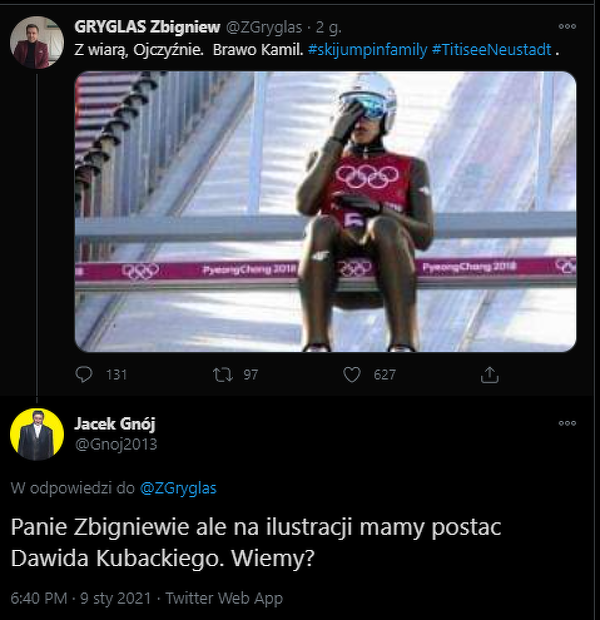Click the Jacek Gnój display name
The height and width of the screenshot is (620, 600).
coord(115,424)
